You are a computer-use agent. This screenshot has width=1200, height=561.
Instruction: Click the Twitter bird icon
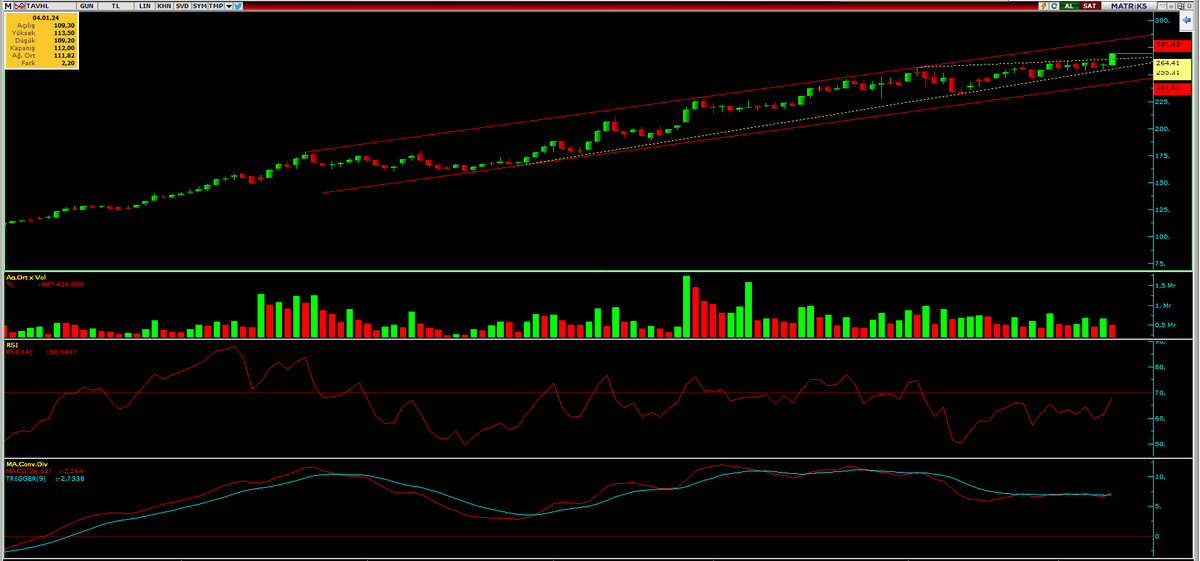(x=238, y=6)
